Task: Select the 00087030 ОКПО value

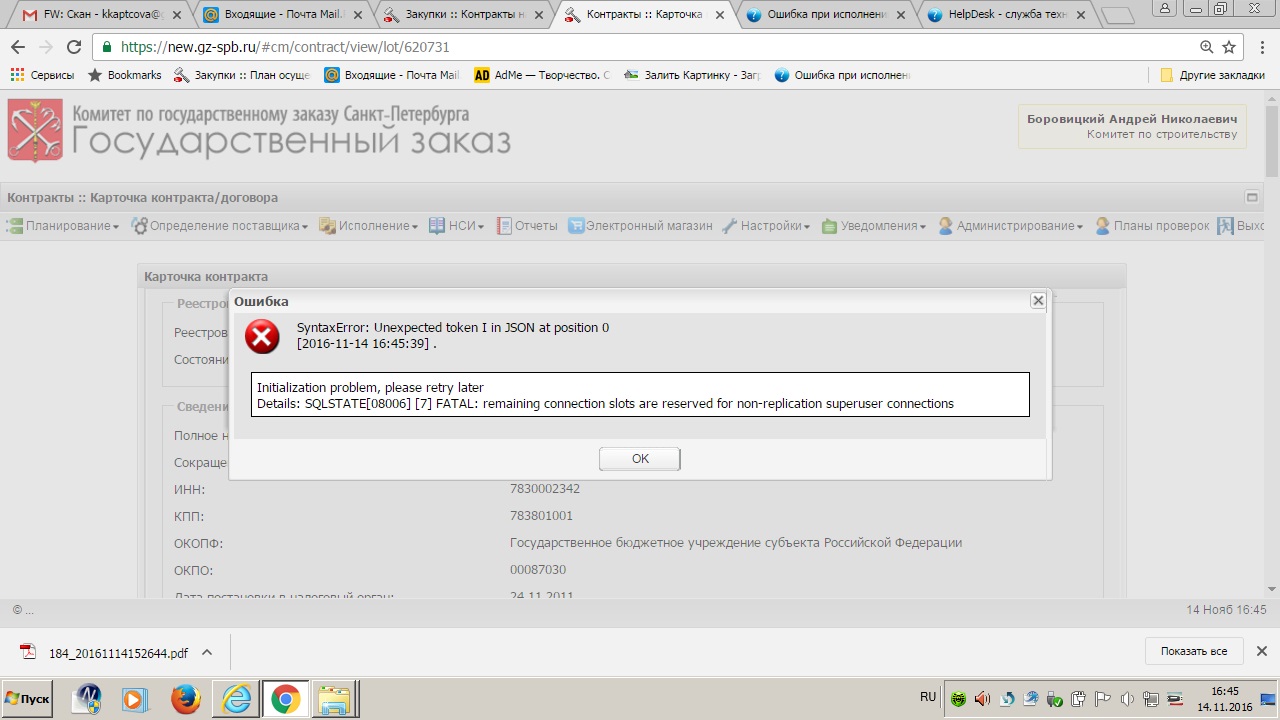Action: click(x=538, y=570)
